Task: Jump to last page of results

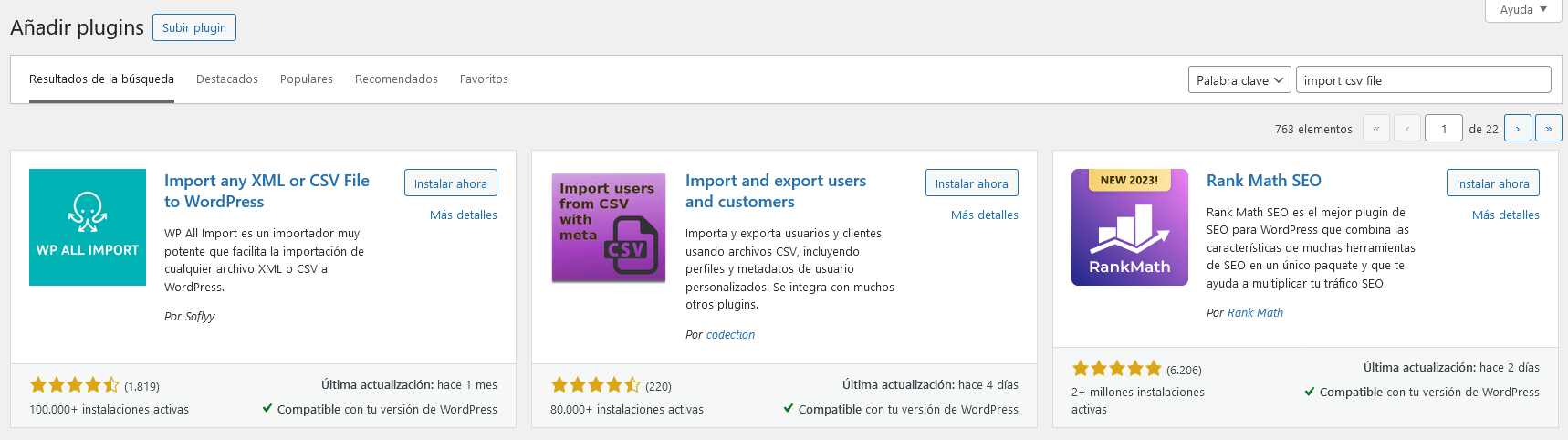Action: coord(1548,129)
